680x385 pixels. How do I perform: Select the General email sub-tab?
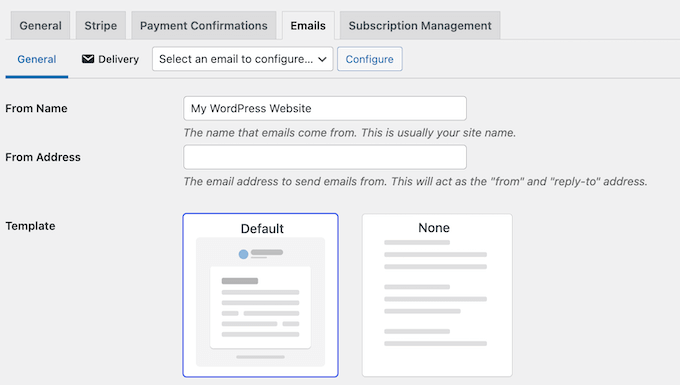(37, 59)
